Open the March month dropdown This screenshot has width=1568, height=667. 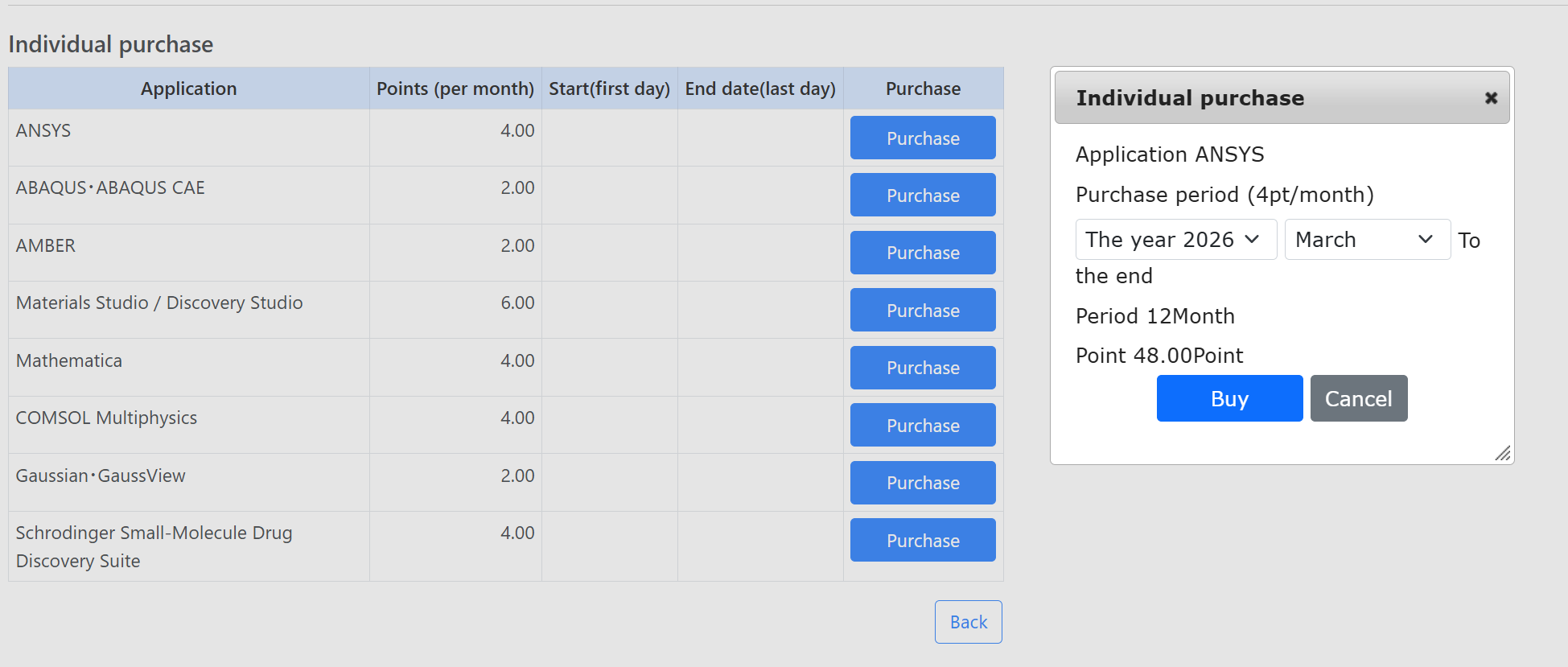[1368, 240]
